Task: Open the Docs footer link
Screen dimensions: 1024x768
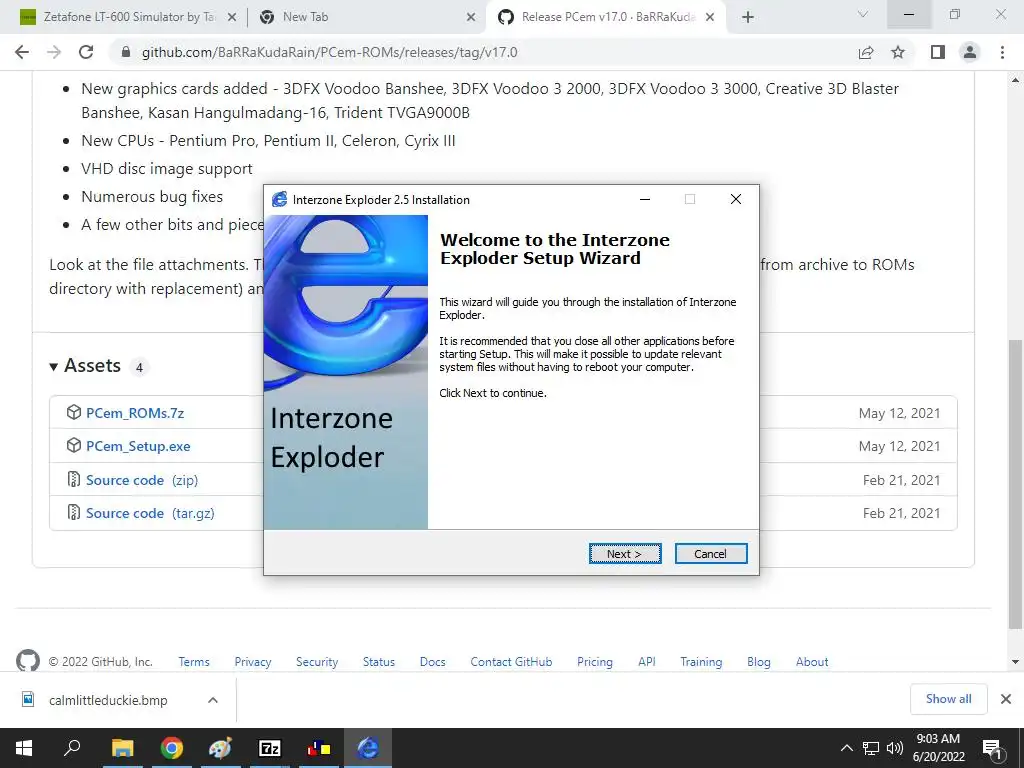Action: pos(432,662)
